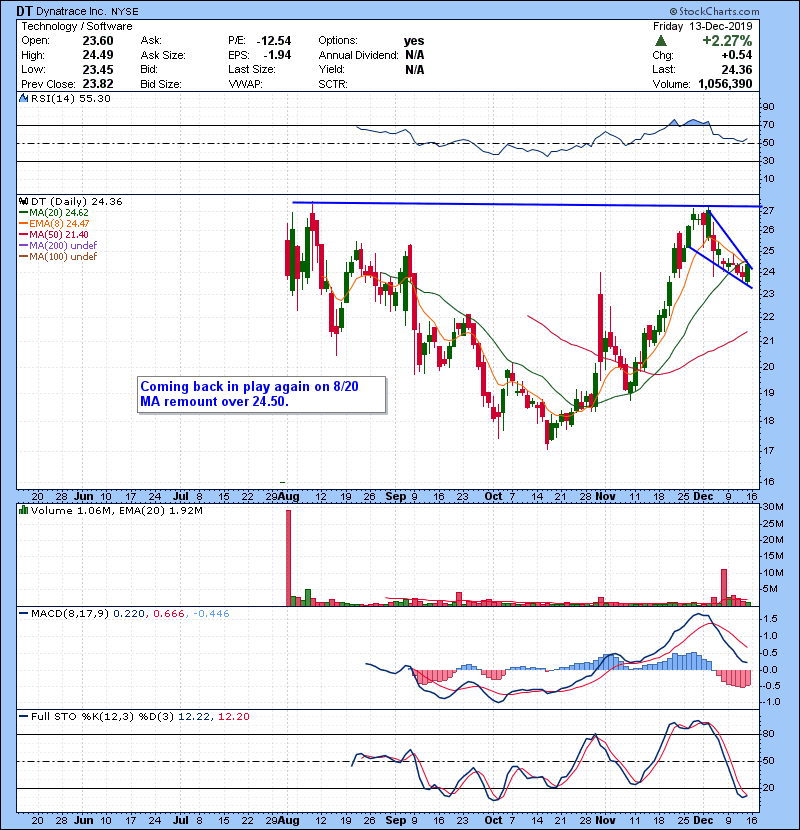Click the blue annotation about 8/20 MA remount
The image size is (800, 830).
coord(262,394)
